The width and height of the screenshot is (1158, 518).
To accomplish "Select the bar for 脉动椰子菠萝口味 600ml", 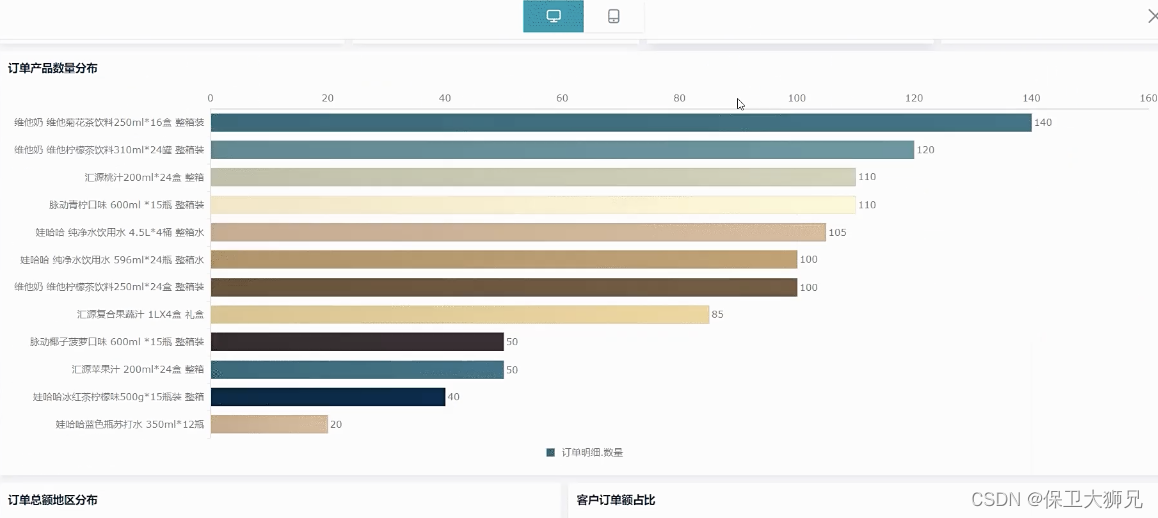I will [x=357, y=342].
